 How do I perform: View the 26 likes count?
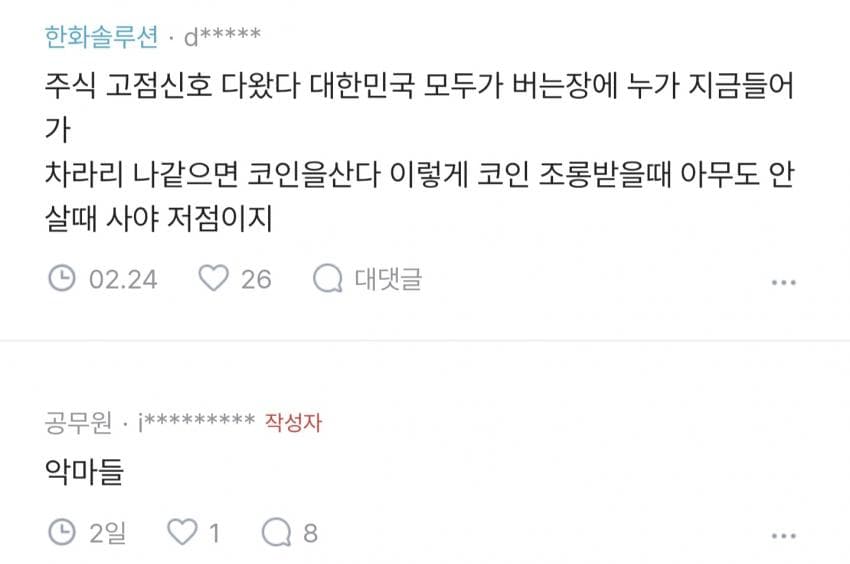click(256, 278)
